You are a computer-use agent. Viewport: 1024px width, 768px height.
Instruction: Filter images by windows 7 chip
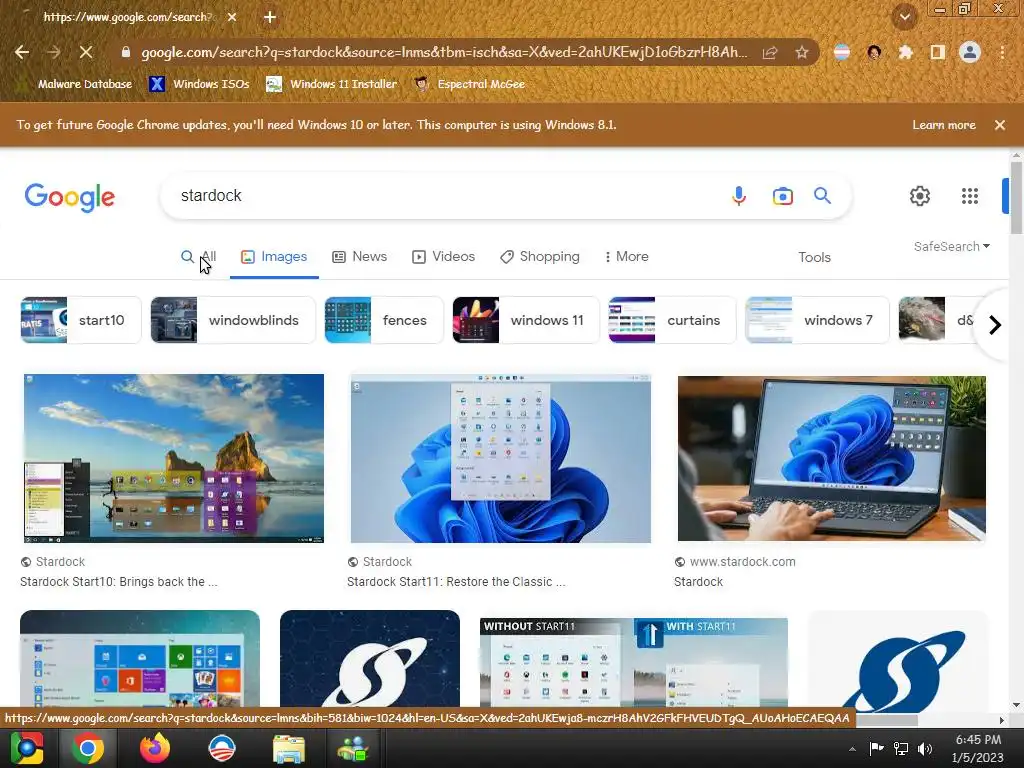point(817,320)
